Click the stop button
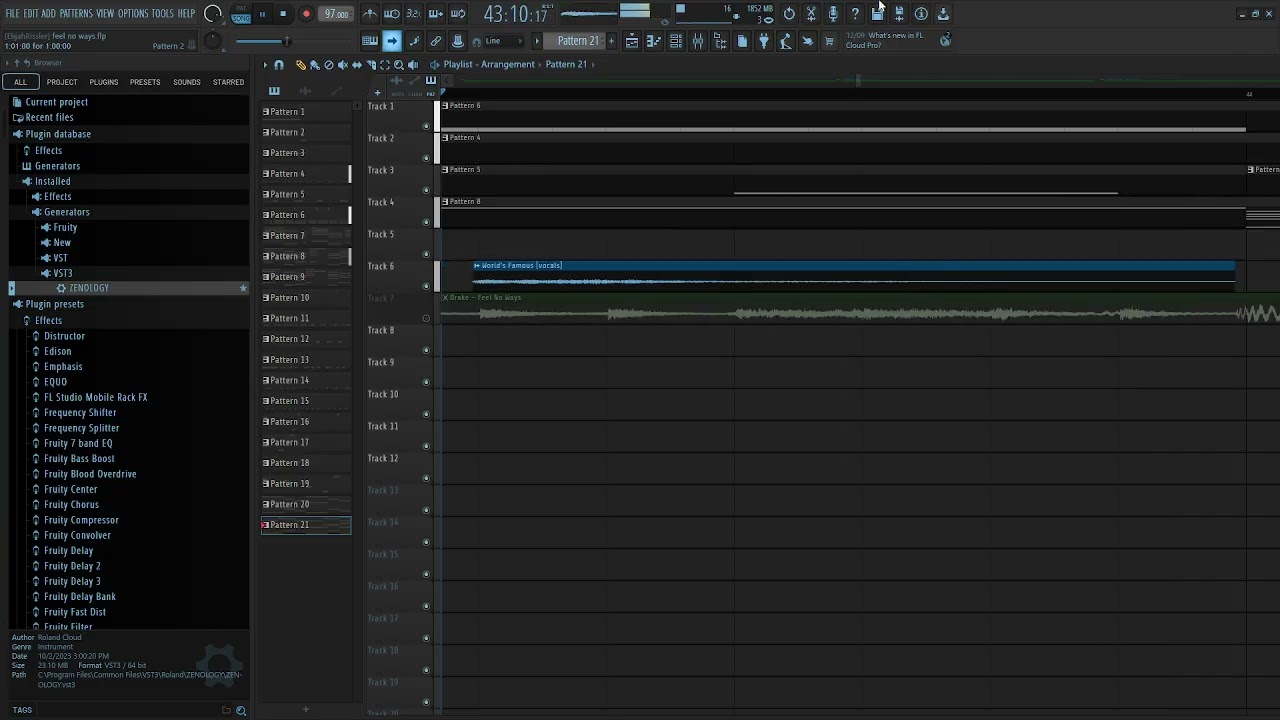 tap(284, 14)
